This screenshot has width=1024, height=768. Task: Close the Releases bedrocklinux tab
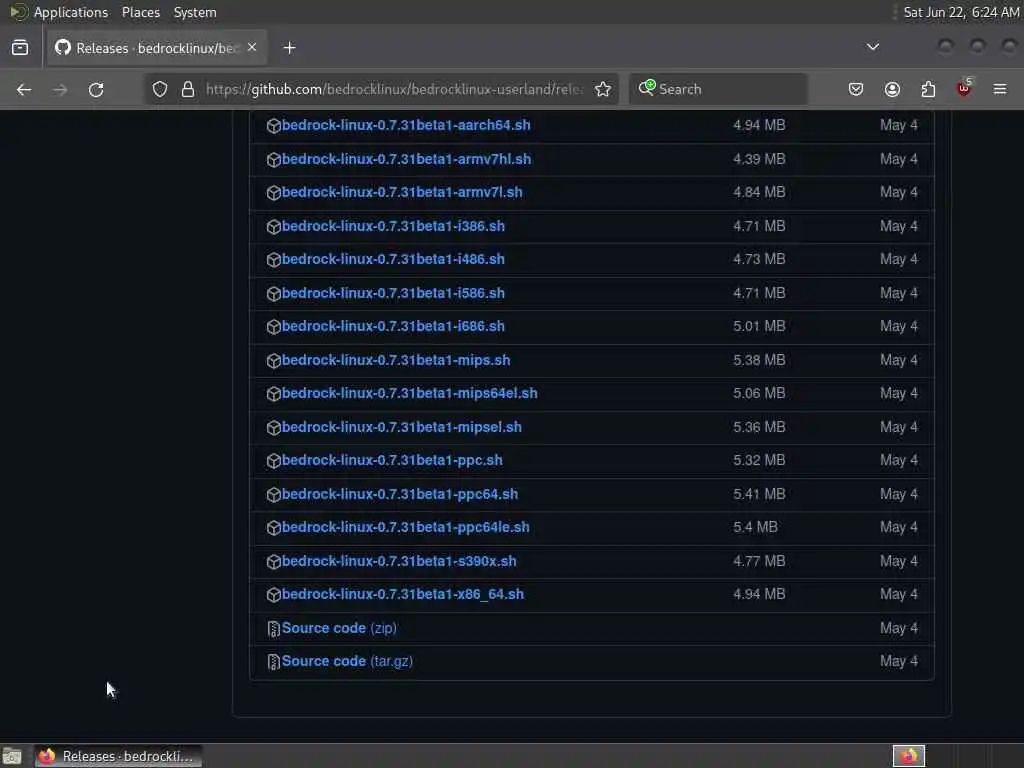pos(252,48)
